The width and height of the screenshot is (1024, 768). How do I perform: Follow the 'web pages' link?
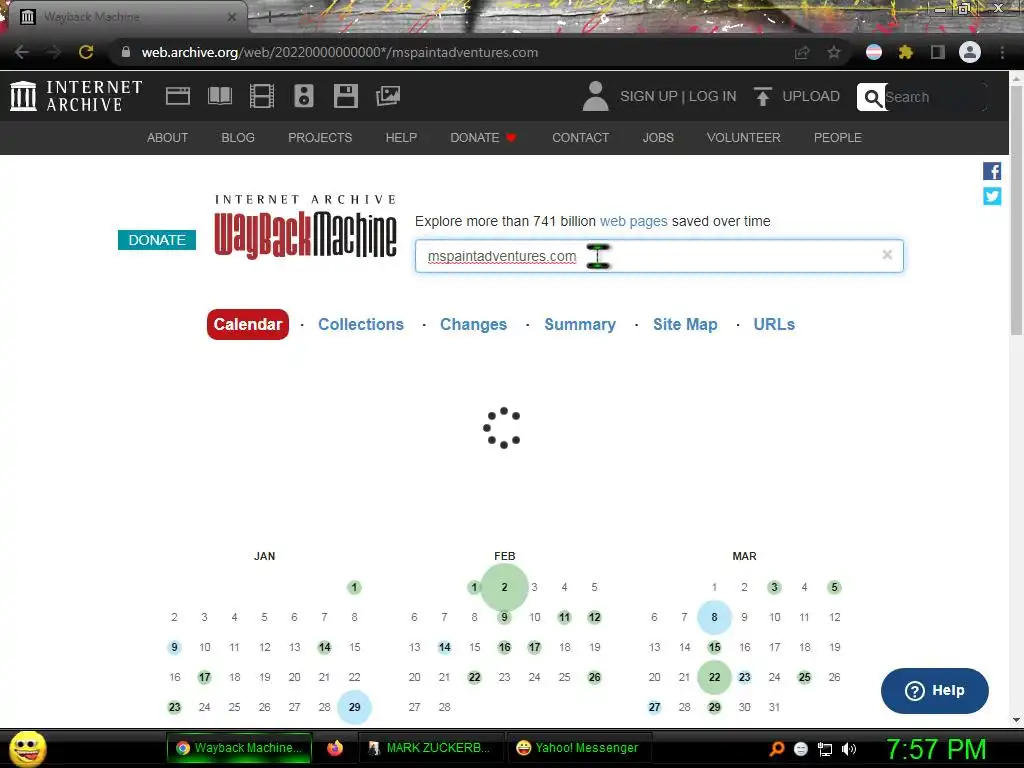click(x=633, y=221)
